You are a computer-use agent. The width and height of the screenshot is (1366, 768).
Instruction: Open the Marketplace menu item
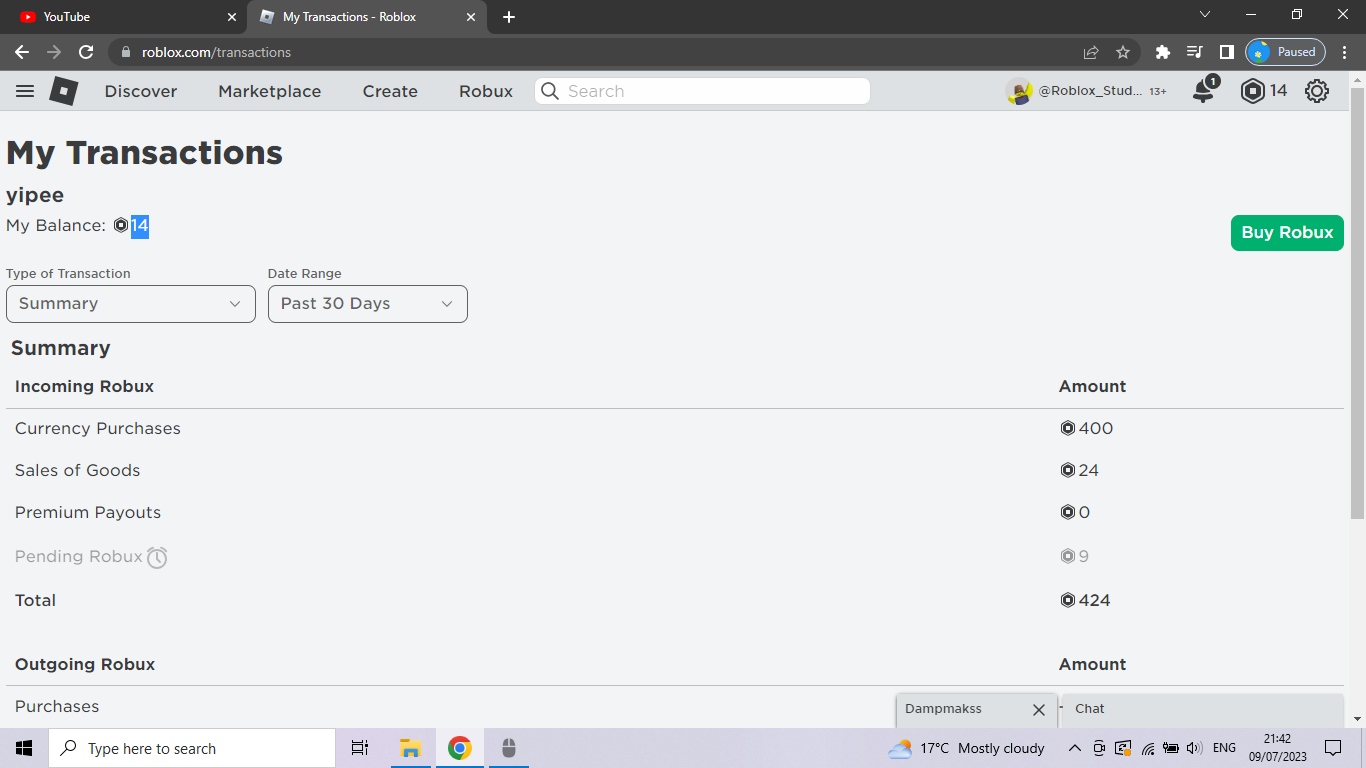coord(270,91)
